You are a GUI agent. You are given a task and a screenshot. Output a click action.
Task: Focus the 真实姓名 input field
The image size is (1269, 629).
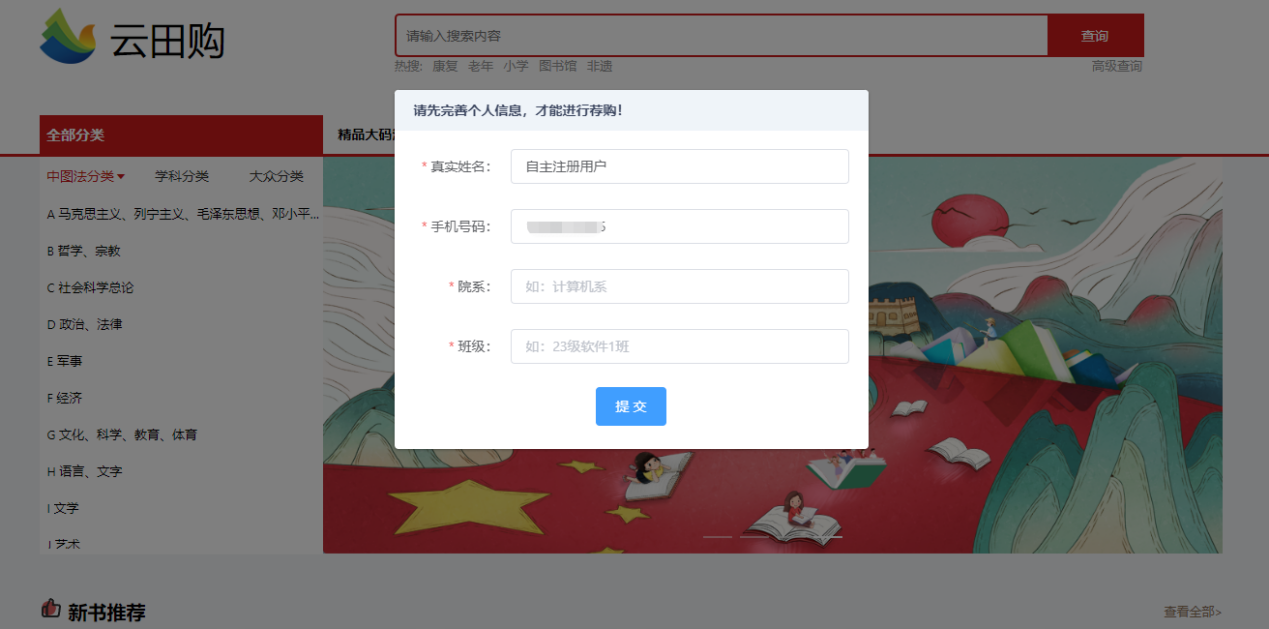click(x=680, y=166)
